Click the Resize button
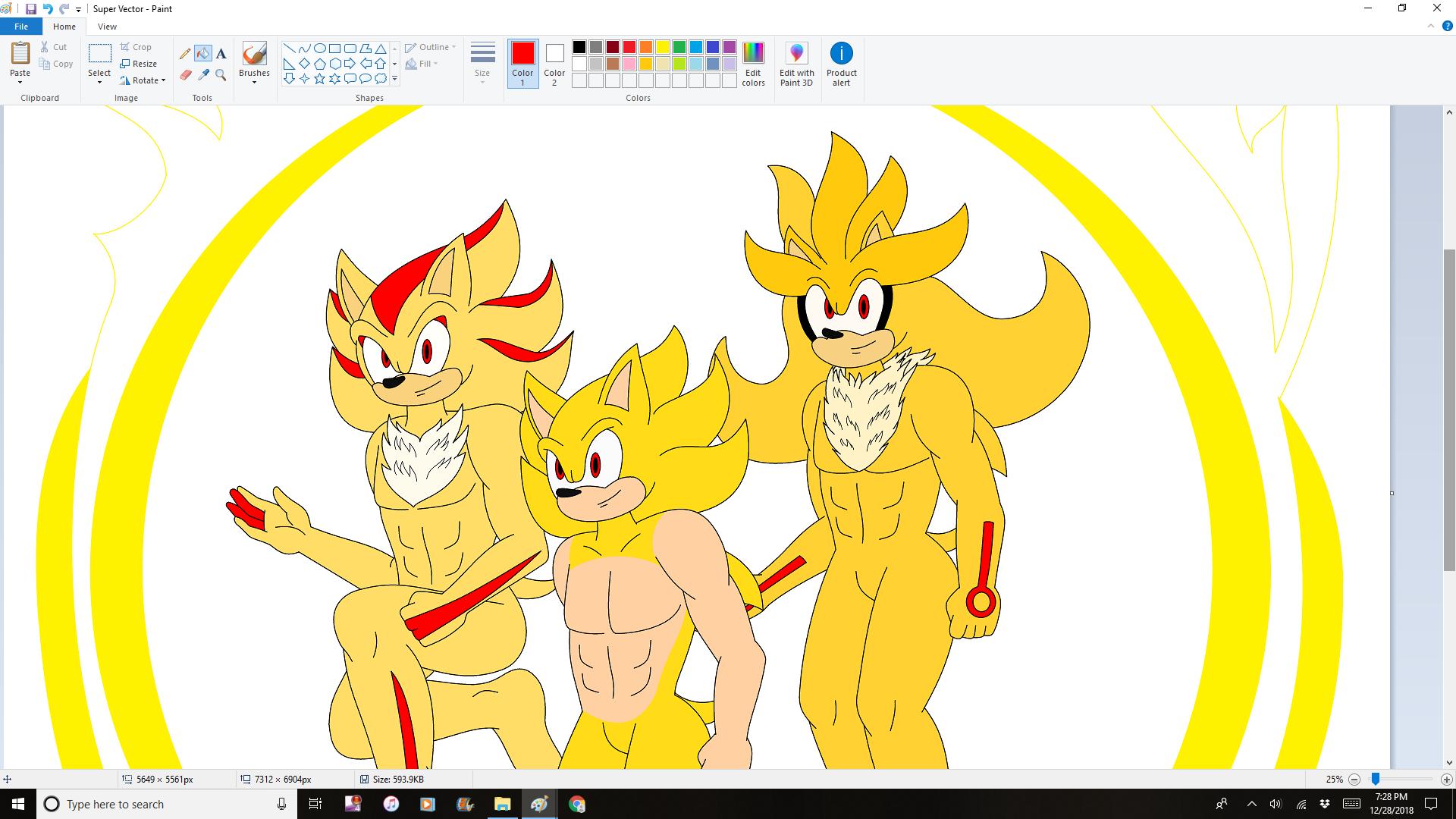The width and height of the screenshot is (1456, 819). click(x=139, y=64)
